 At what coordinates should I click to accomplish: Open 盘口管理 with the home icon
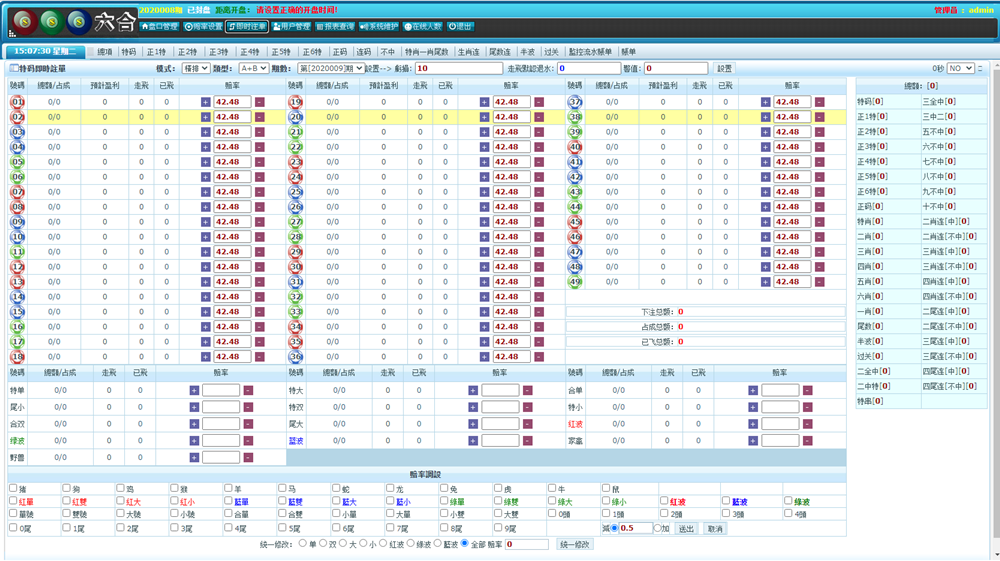point(159,27)
